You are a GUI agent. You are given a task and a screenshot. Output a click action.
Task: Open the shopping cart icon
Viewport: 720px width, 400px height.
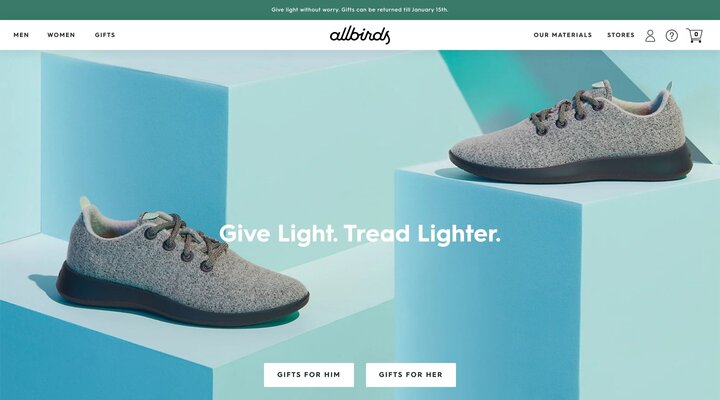coord(694,35)
